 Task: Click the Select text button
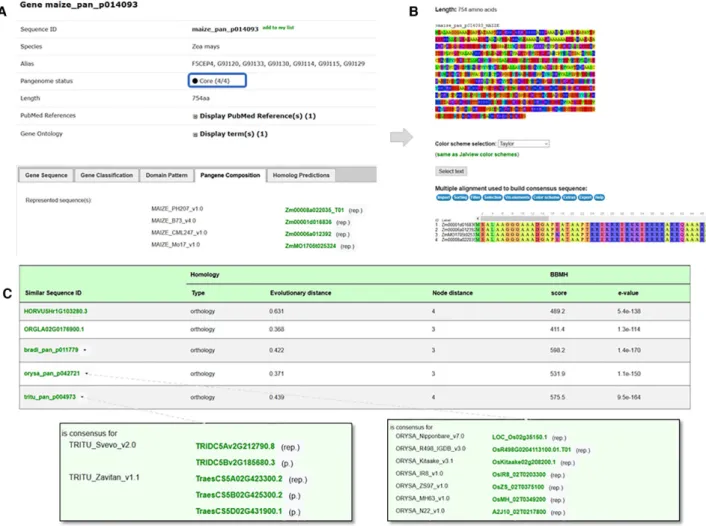[451, 171]
